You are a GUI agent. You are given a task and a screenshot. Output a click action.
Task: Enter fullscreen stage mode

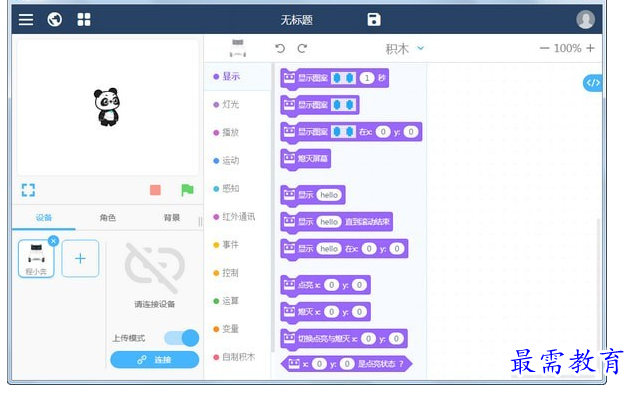pos(28,190)
